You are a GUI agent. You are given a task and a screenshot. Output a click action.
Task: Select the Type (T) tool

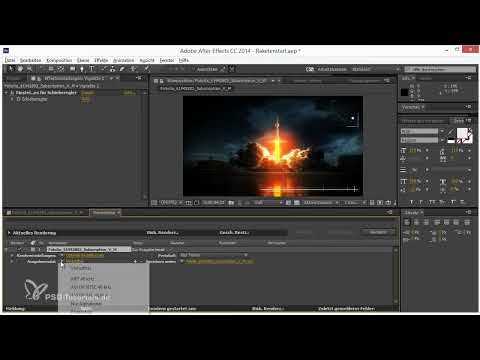pos(92,69)
